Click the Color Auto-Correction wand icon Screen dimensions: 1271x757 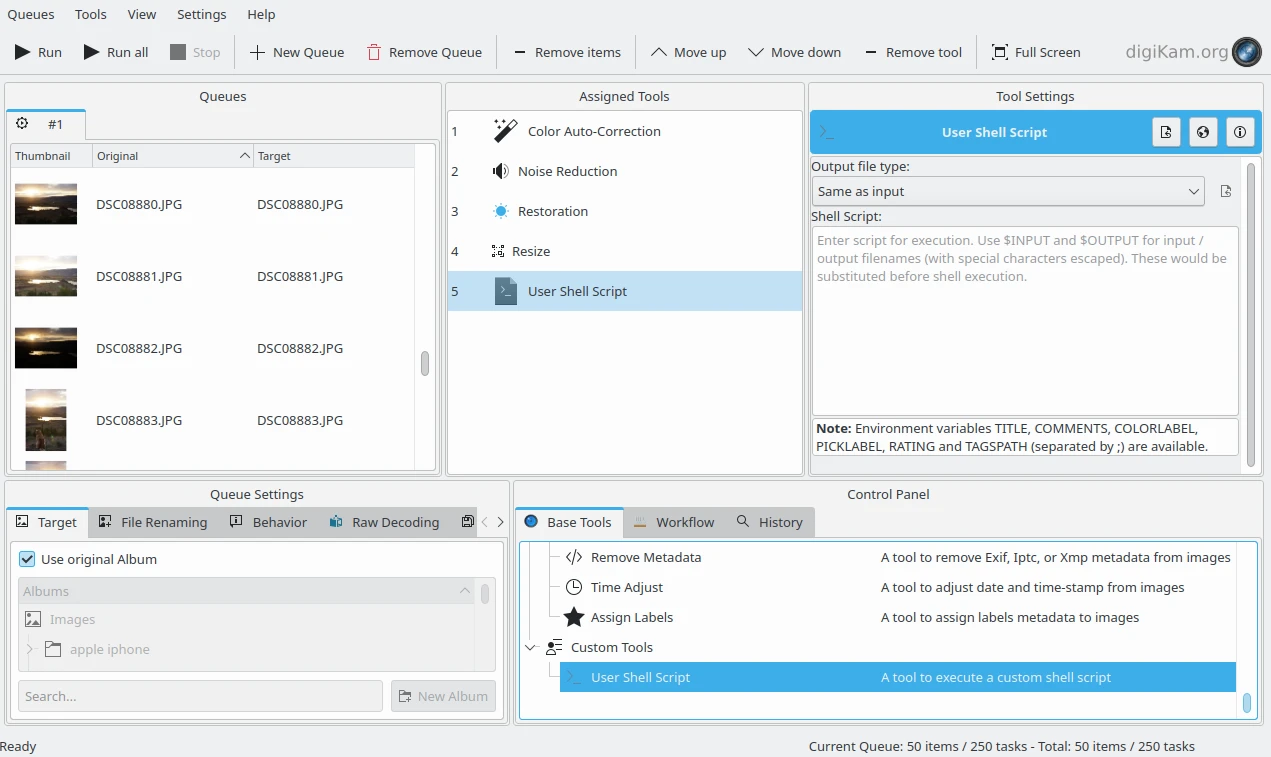click(505, 131)
